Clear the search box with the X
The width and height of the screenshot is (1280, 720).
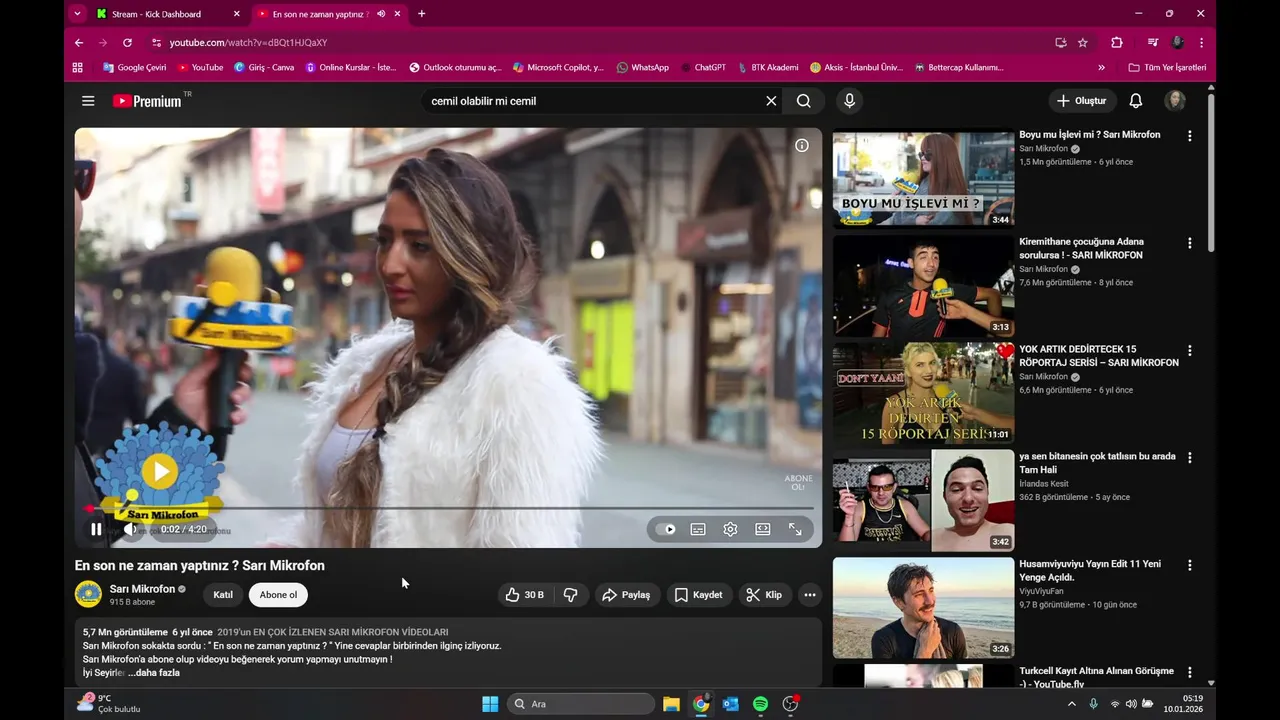coord(771,101)
